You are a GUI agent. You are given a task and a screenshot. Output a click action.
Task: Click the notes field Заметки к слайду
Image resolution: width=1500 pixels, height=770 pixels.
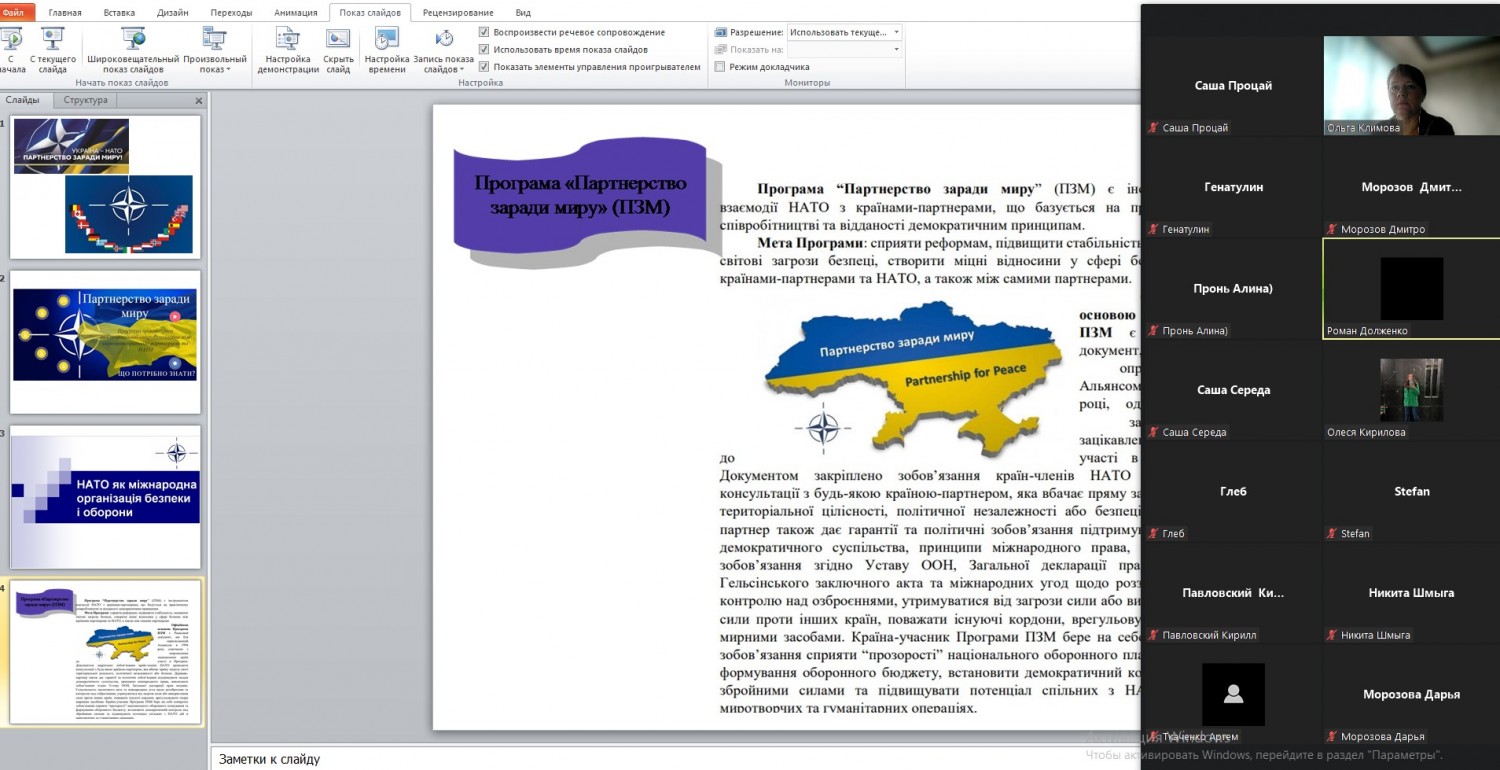[675, 759]
